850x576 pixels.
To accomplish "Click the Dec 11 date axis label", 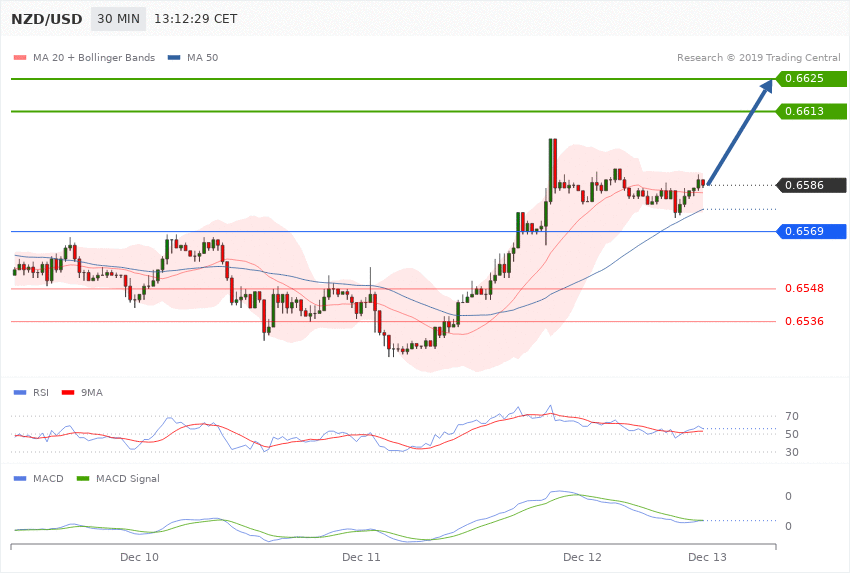I will pyautogui.click(x=361, y=557).
